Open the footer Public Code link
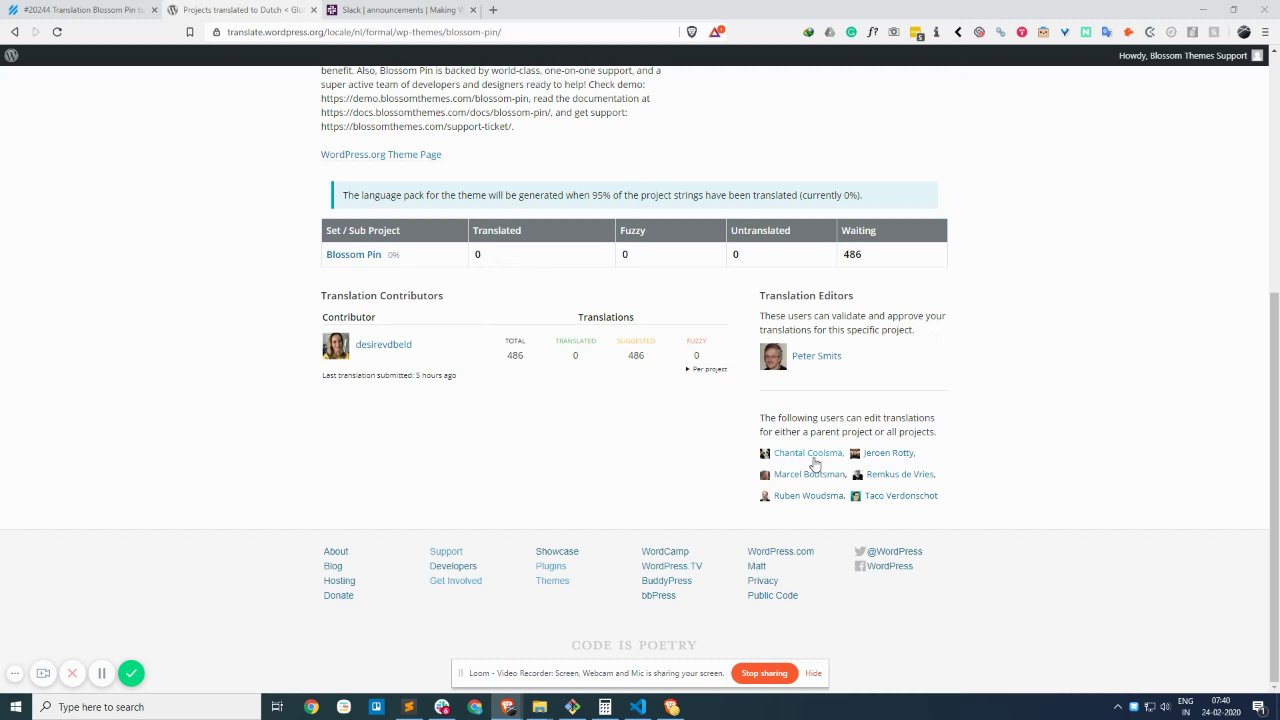This screenshot has width=1280, height=720. [772, 595]
